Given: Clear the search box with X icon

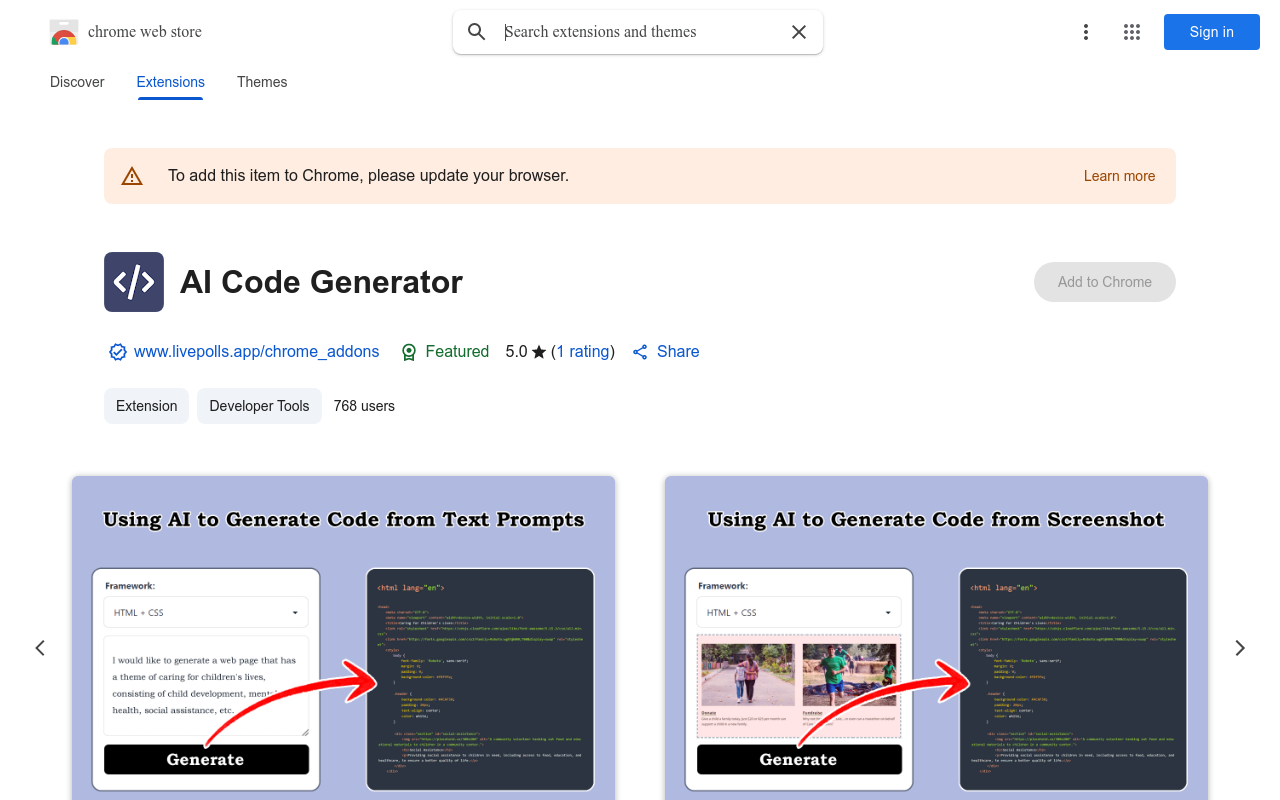Looking at the screenshot, I should (799, 32).
